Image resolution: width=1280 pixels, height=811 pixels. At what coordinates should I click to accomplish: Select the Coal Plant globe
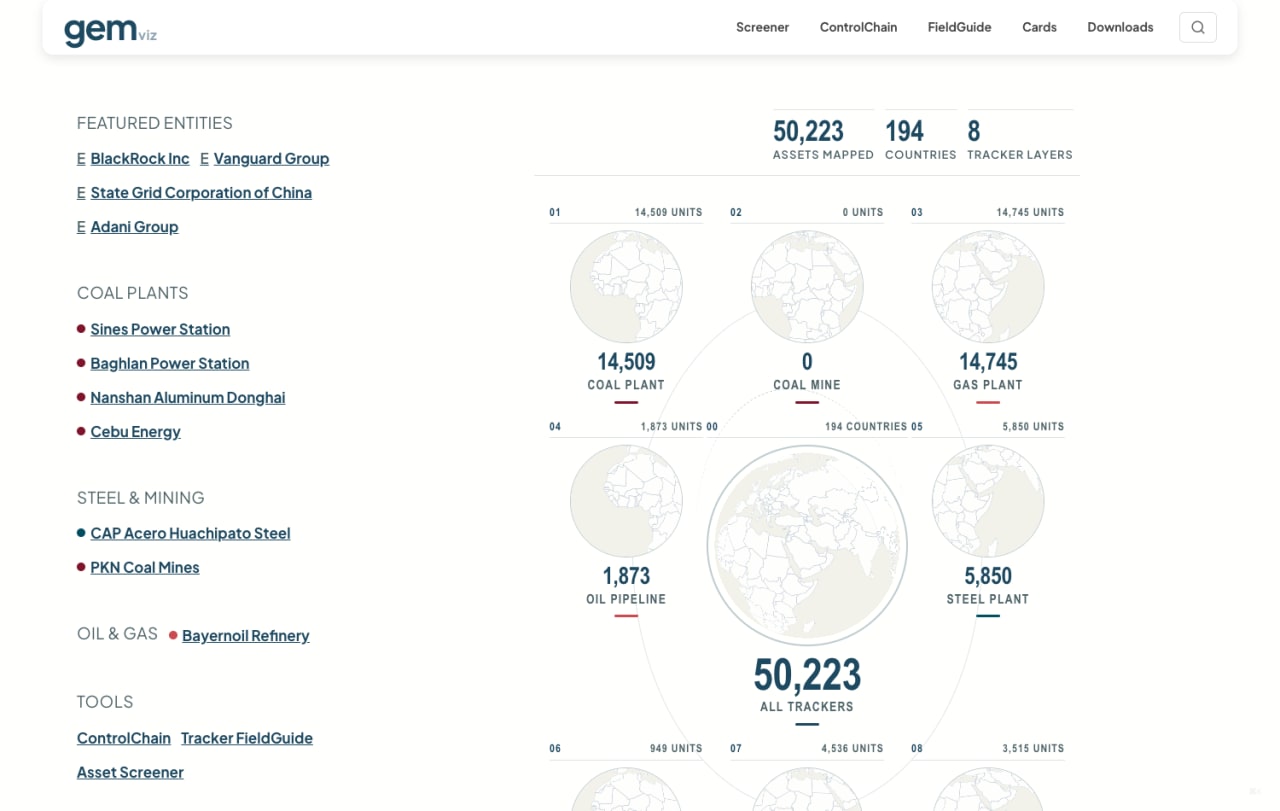[626, 287]
